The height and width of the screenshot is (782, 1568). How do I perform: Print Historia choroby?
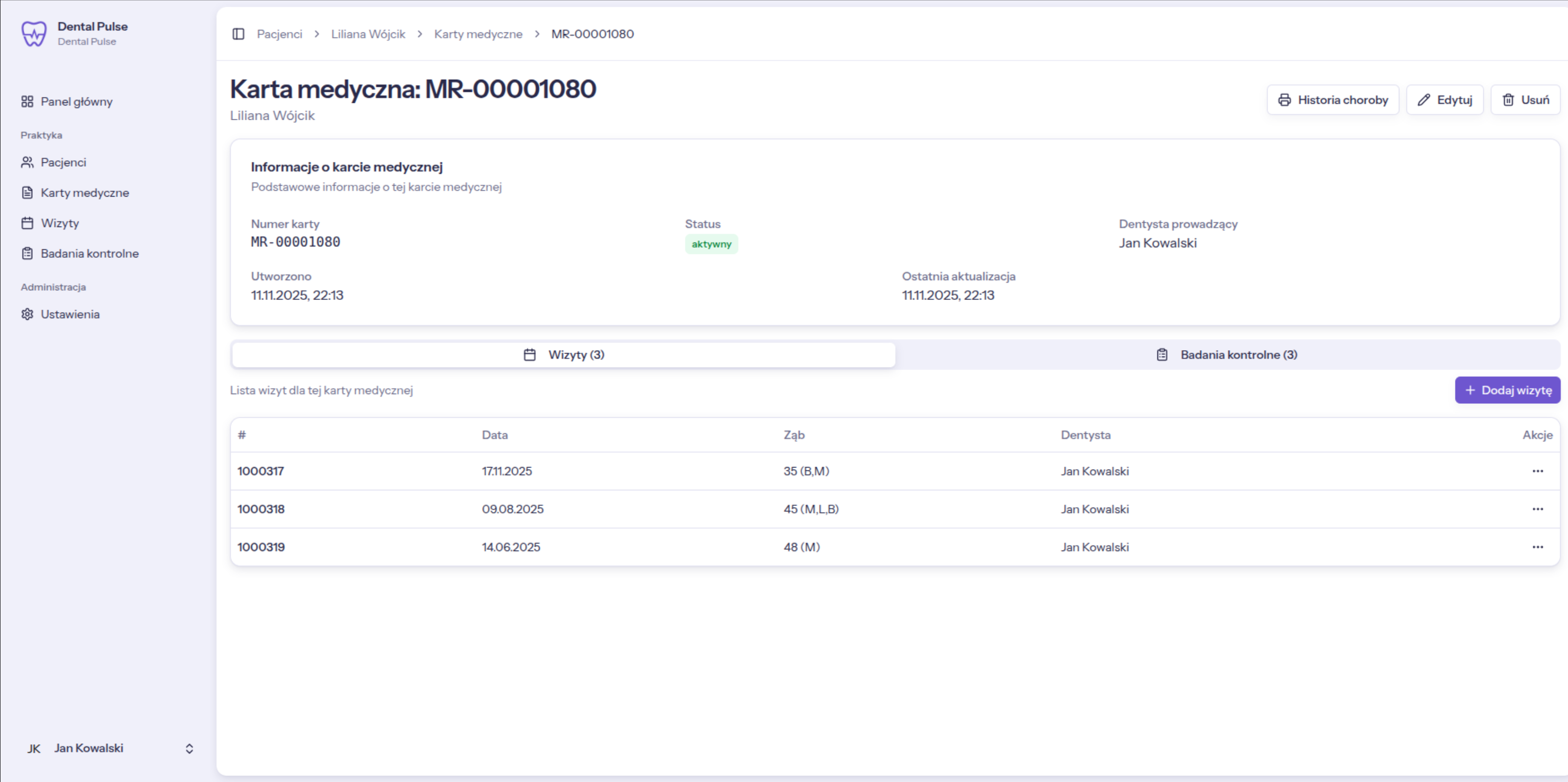click(x=1332, y=100)
